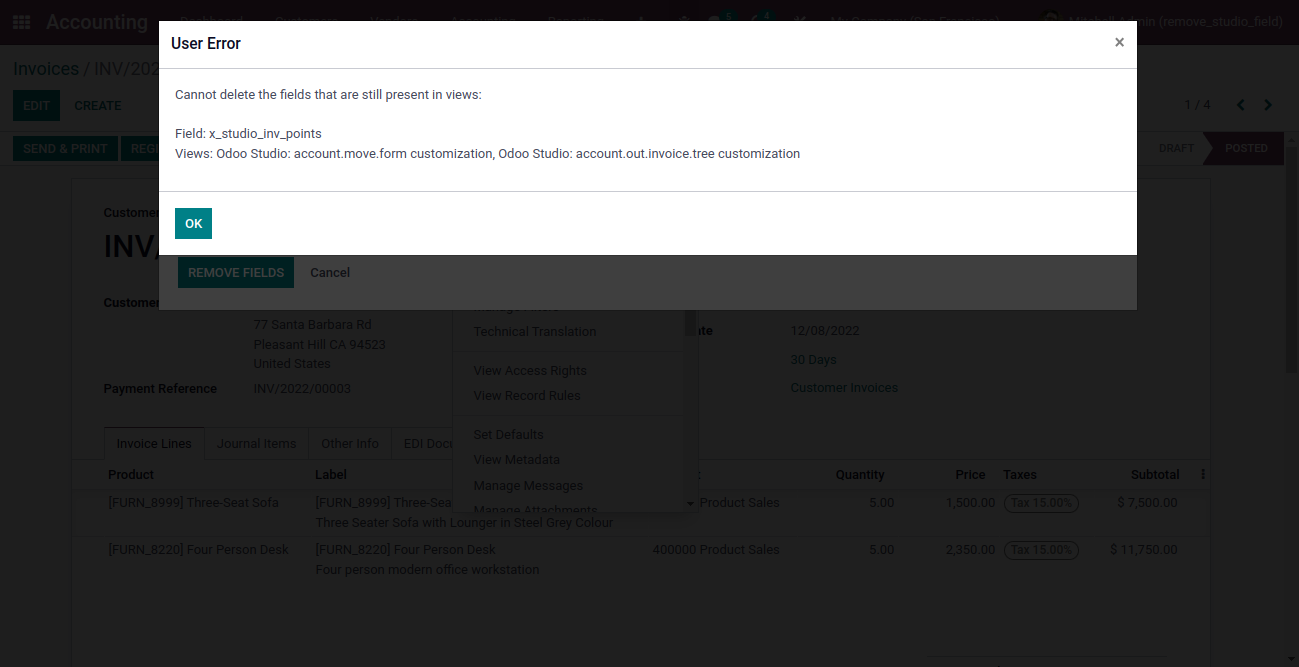Click the 400000 Product Sales account cell
This screenshot has height=667, width=1299.
point(716,549)
